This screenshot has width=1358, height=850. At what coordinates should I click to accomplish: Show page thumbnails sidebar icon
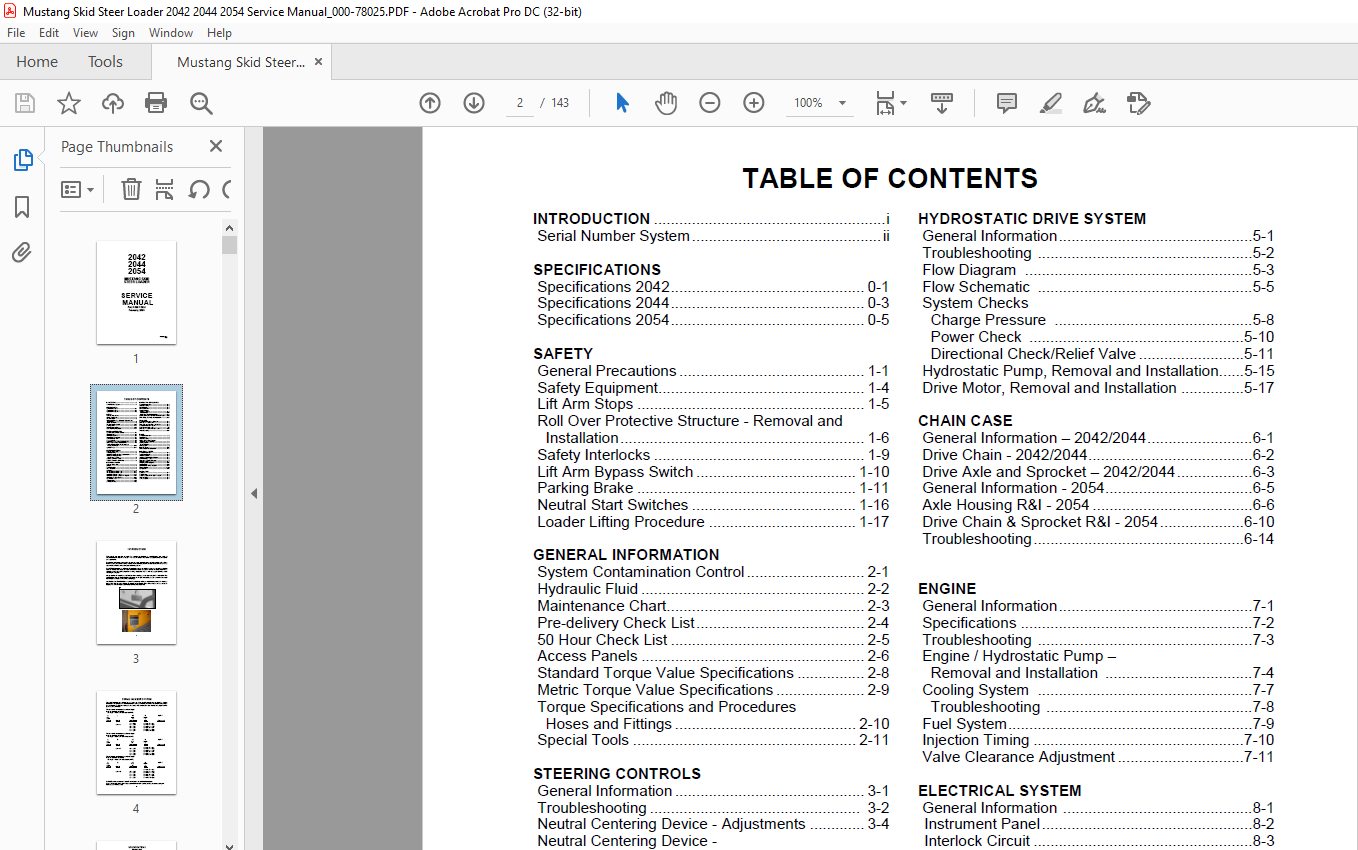click(22, 160)
